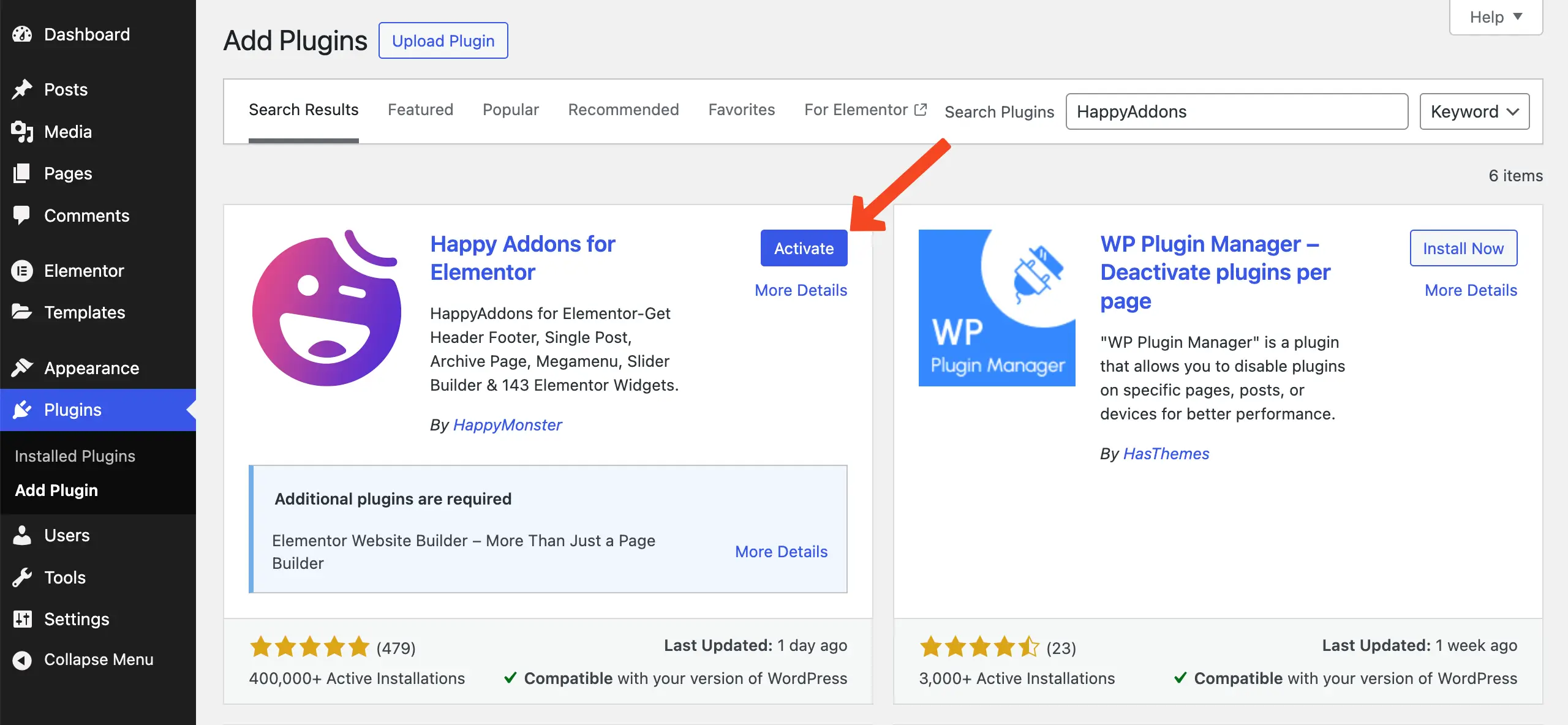This screenshot has width=1568, height=725.
Task: Click inside the plugin search field
Action: click(1237, 111)
